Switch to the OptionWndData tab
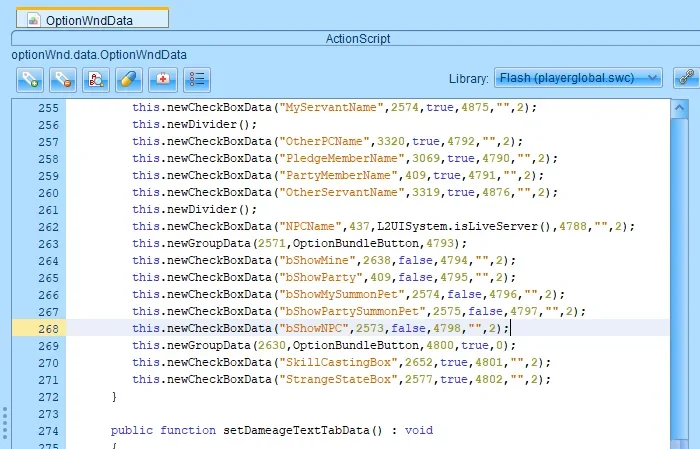Viewport: 700px width, 449px height. tap(92, 18)
